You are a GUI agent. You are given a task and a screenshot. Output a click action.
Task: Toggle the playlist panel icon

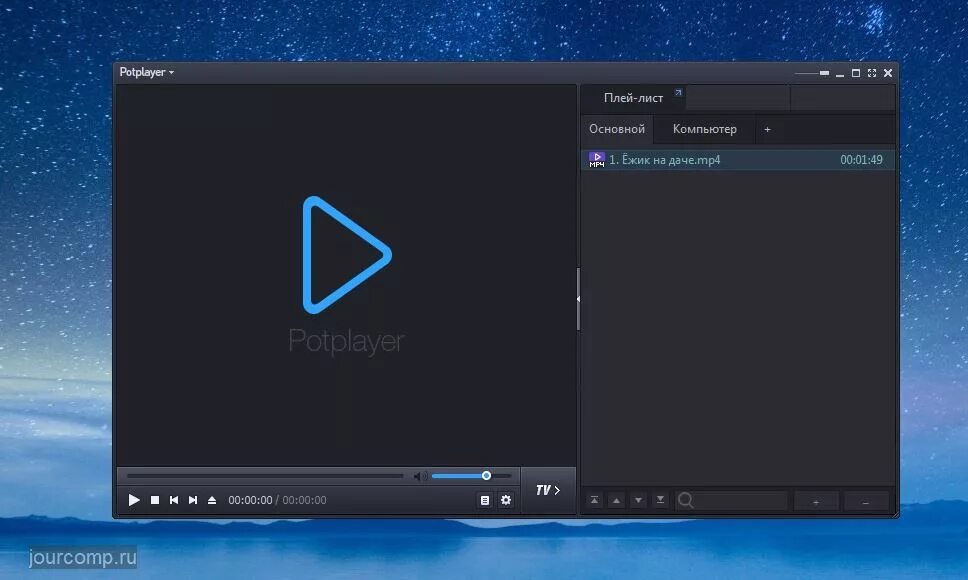485,500
